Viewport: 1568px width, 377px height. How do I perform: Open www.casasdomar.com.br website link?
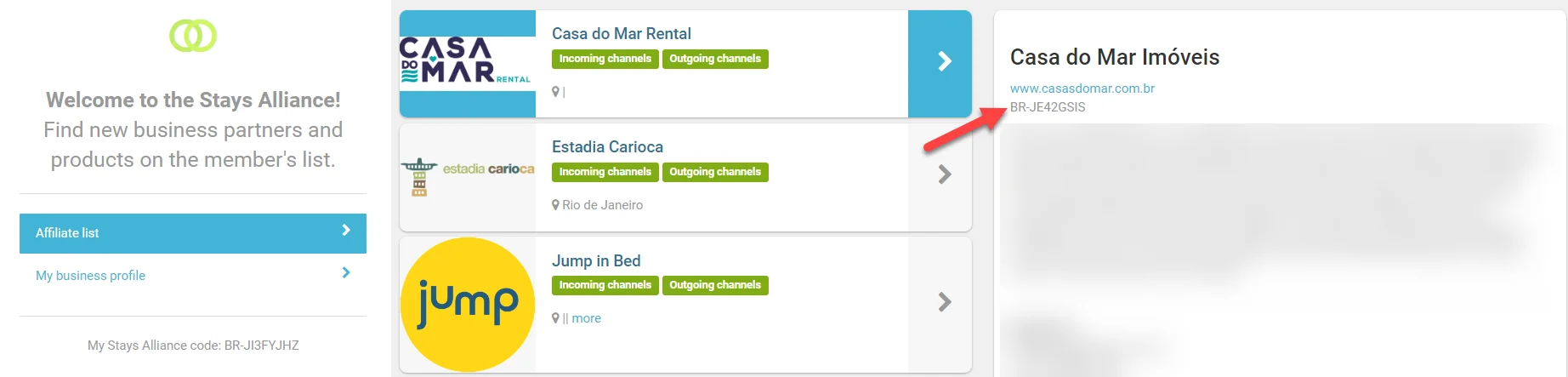tap(1082, 89)
